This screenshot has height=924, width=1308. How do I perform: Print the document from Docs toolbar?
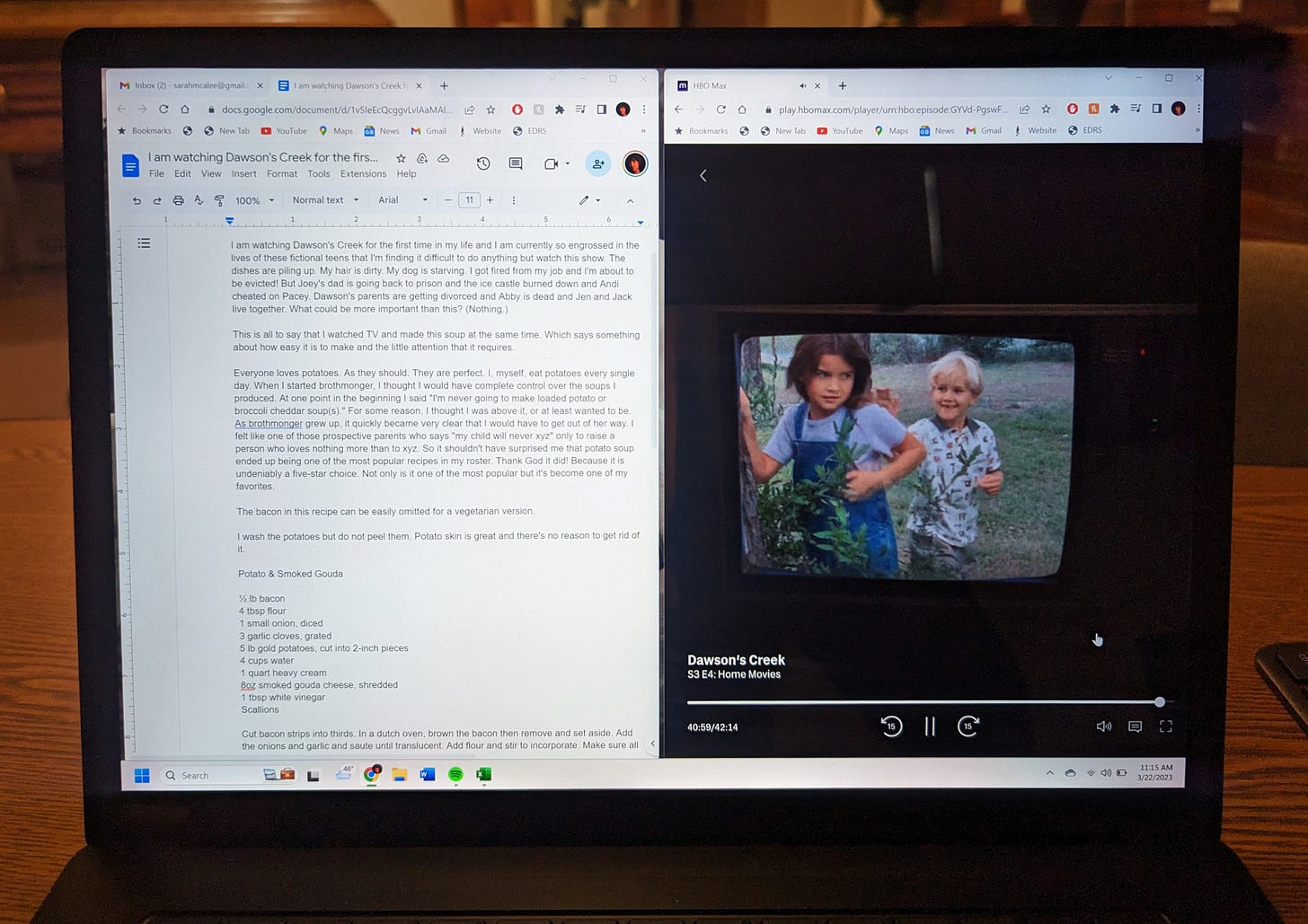tap(178, 200)
